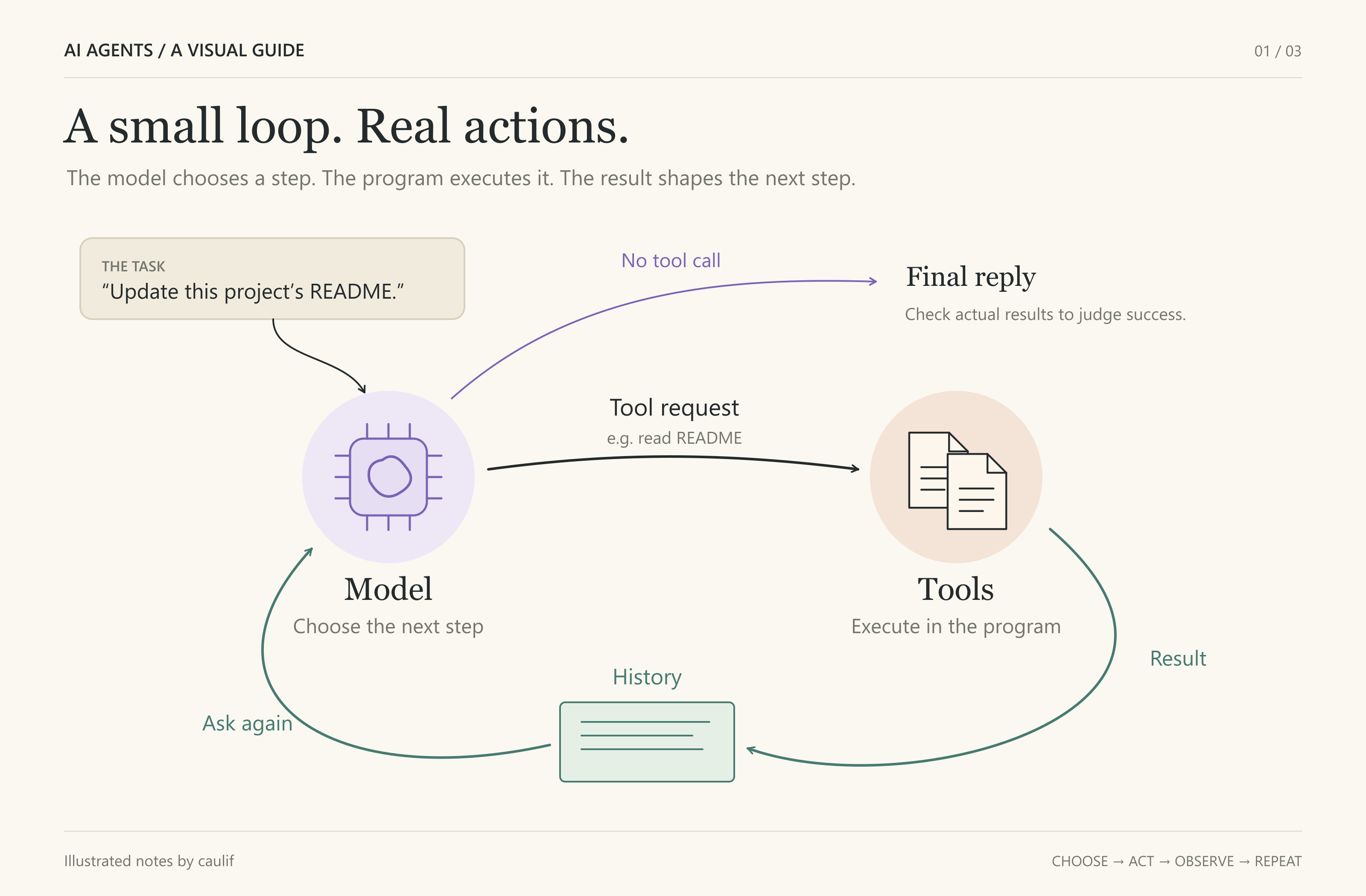Click the 'Tool request' label
Image resolution: width=1366 pixels, height=896 pixels.
(674, 408)
